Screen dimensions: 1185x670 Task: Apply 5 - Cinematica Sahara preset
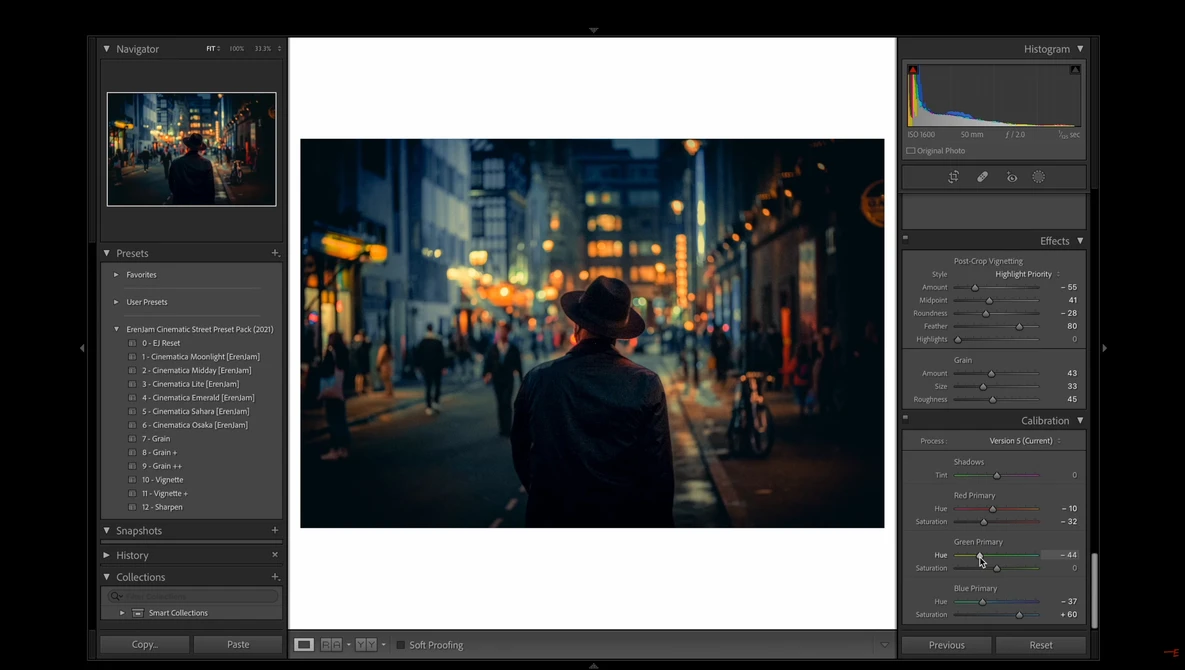click(x=196, y=411)
